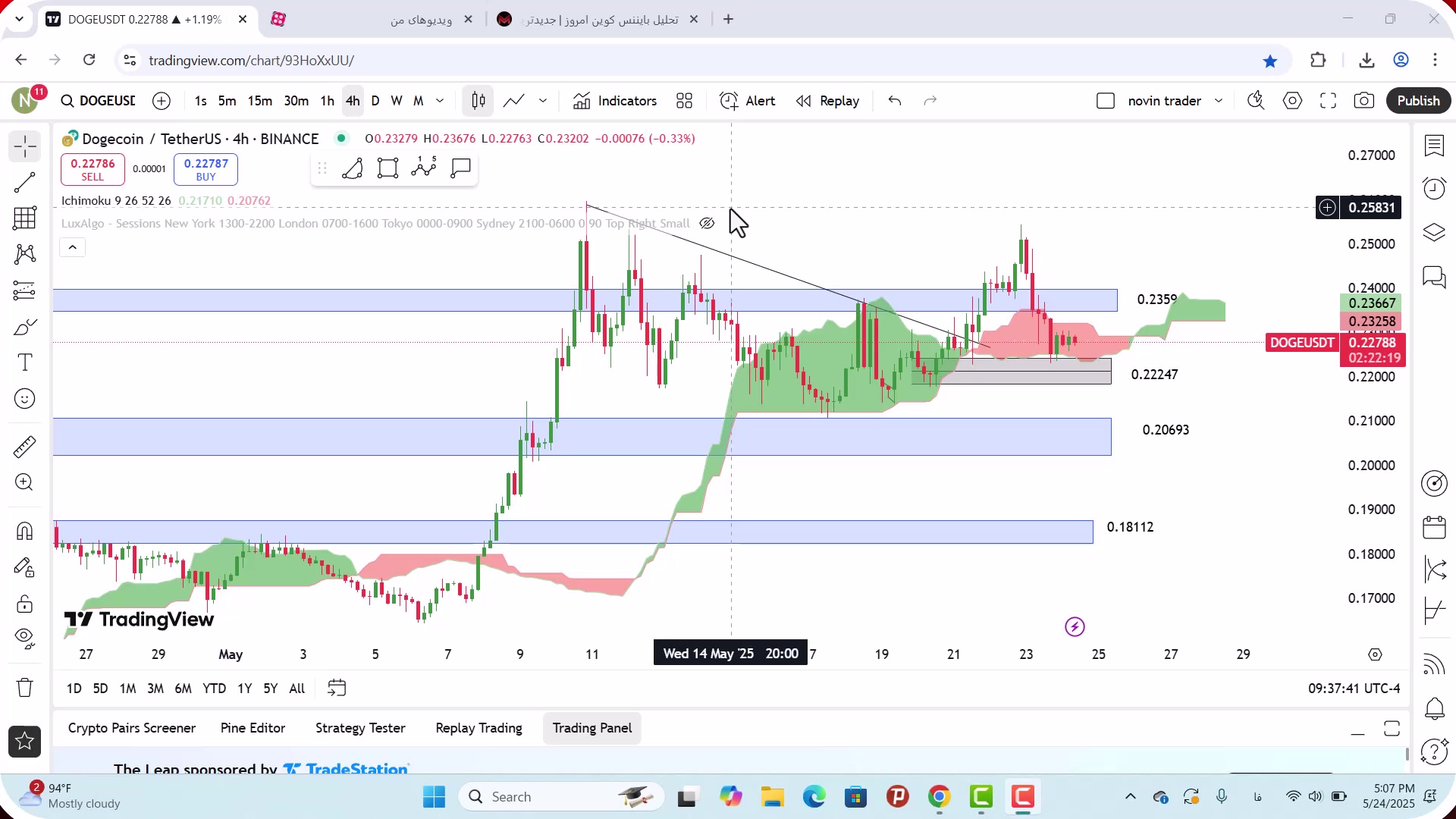Switch to the 1h timeframe

coord(327,101)
